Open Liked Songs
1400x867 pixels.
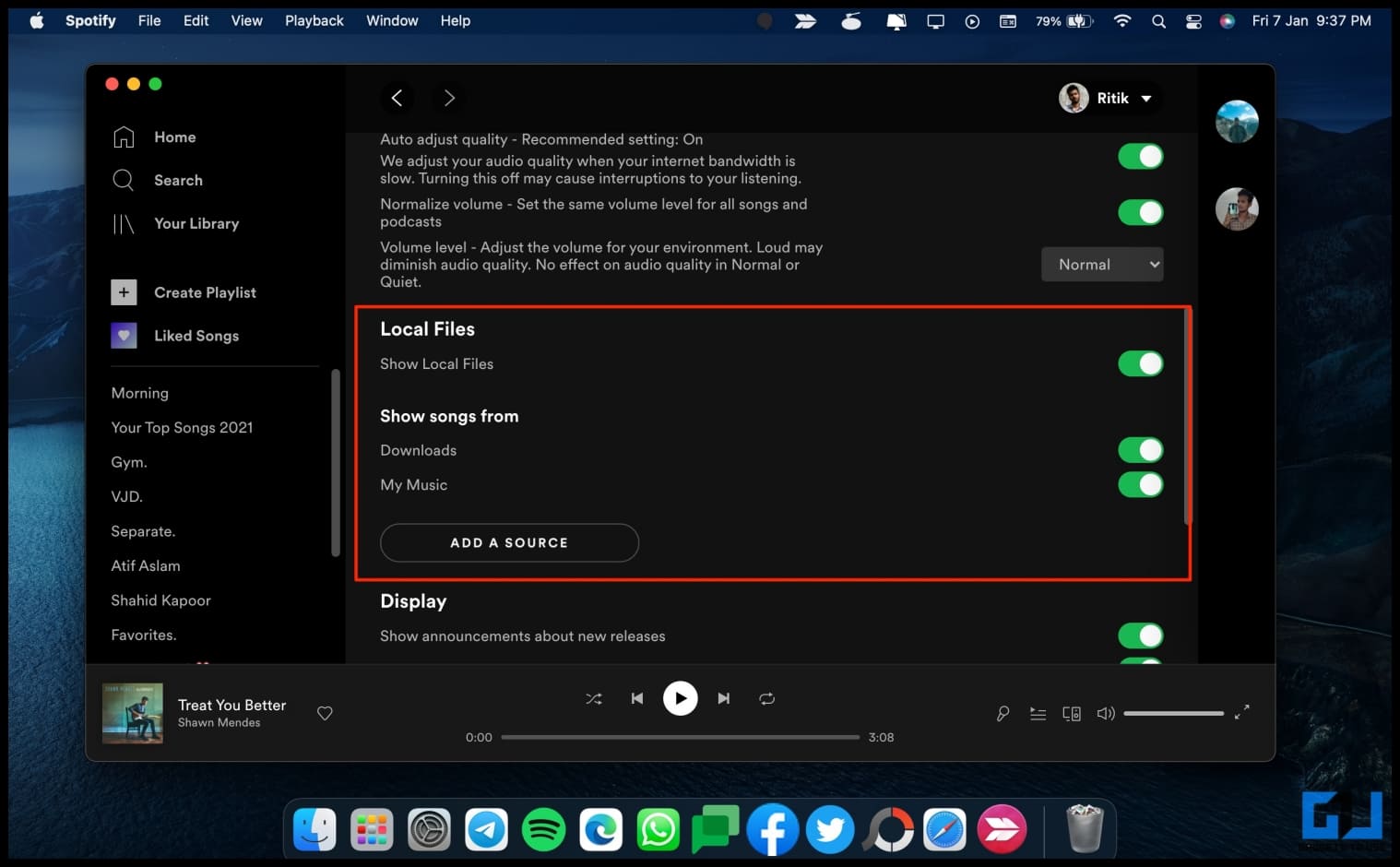pos(196,336)
